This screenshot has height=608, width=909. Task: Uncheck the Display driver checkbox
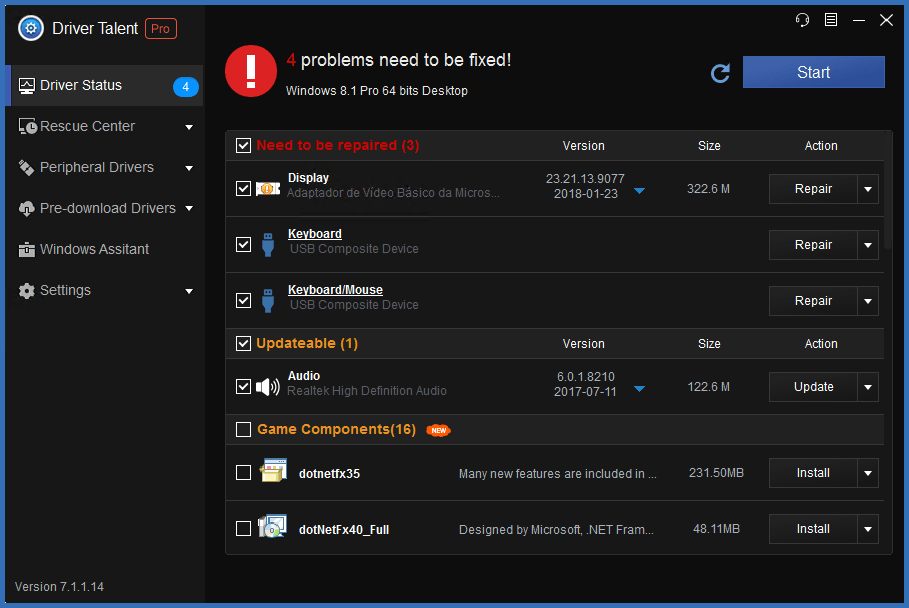click(243, 189)
